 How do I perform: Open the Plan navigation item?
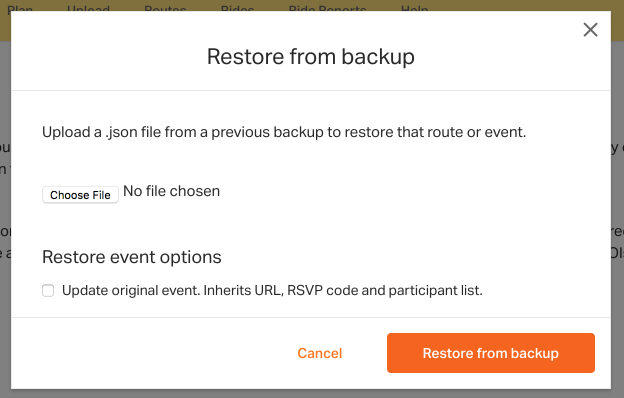tap(20, 8)
